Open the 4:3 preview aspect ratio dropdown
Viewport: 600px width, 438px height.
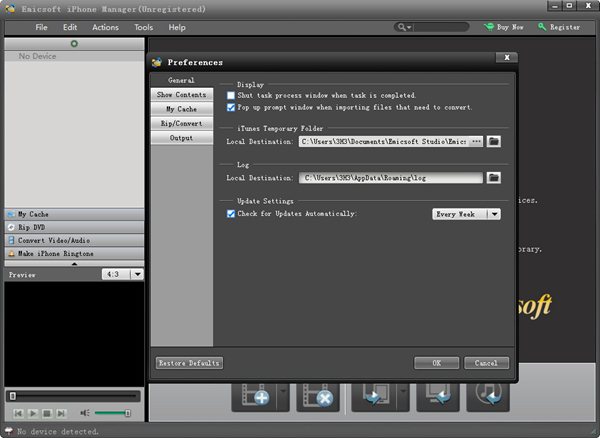click(122, 274)
